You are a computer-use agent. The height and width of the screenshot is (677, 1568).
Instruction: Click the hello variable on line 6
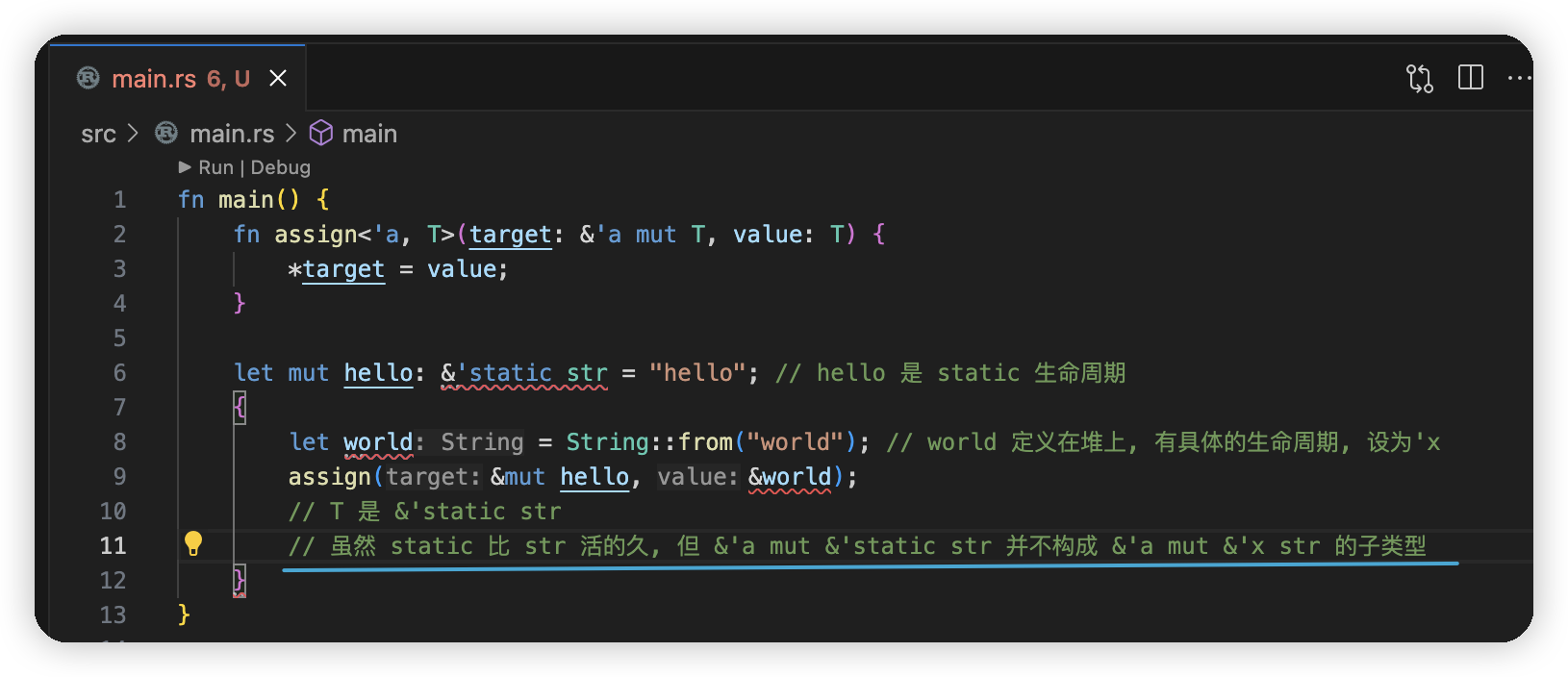click(x=378, y=372)
